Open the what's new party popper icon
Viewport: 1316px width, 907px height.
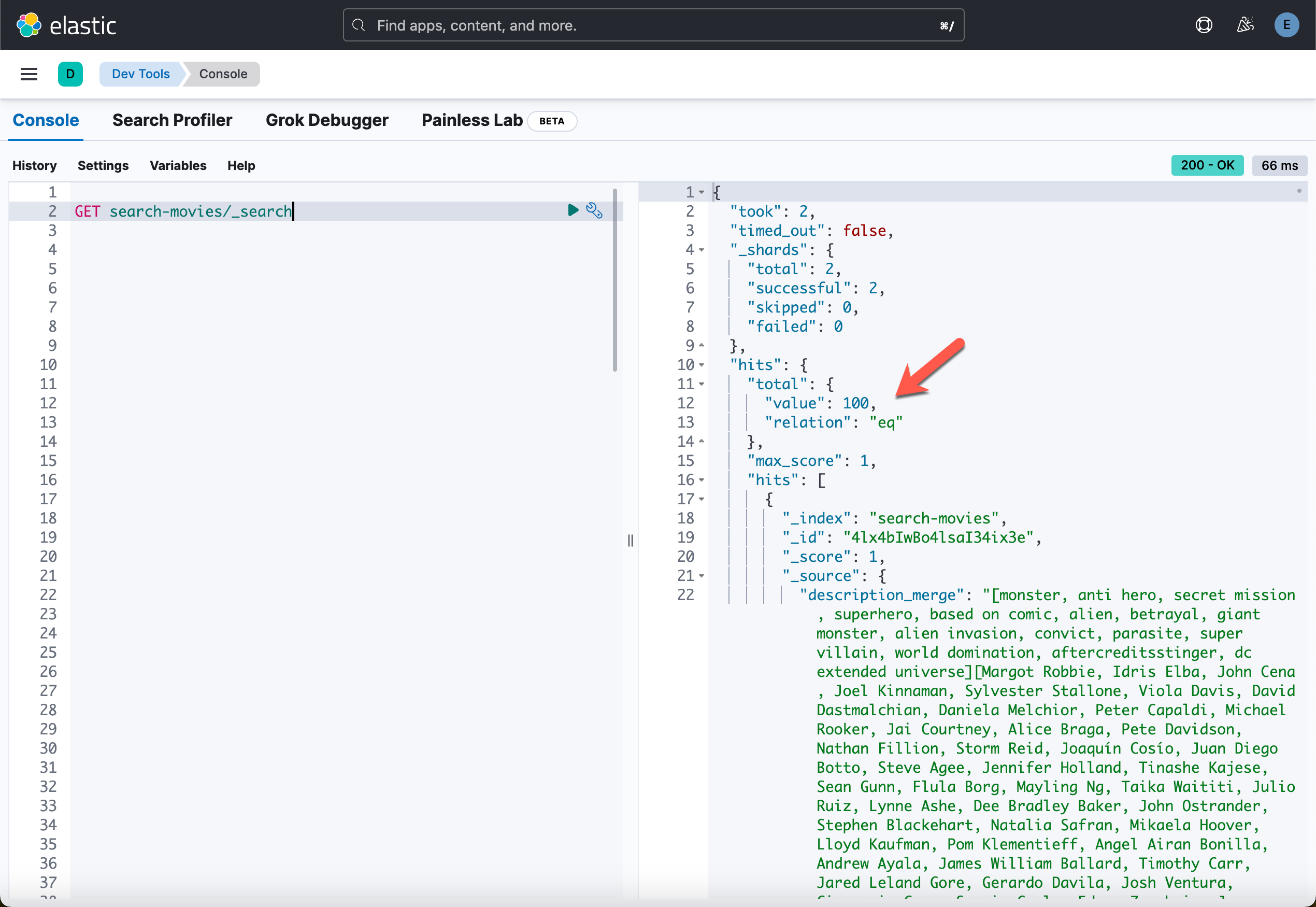click(1245, 24)
